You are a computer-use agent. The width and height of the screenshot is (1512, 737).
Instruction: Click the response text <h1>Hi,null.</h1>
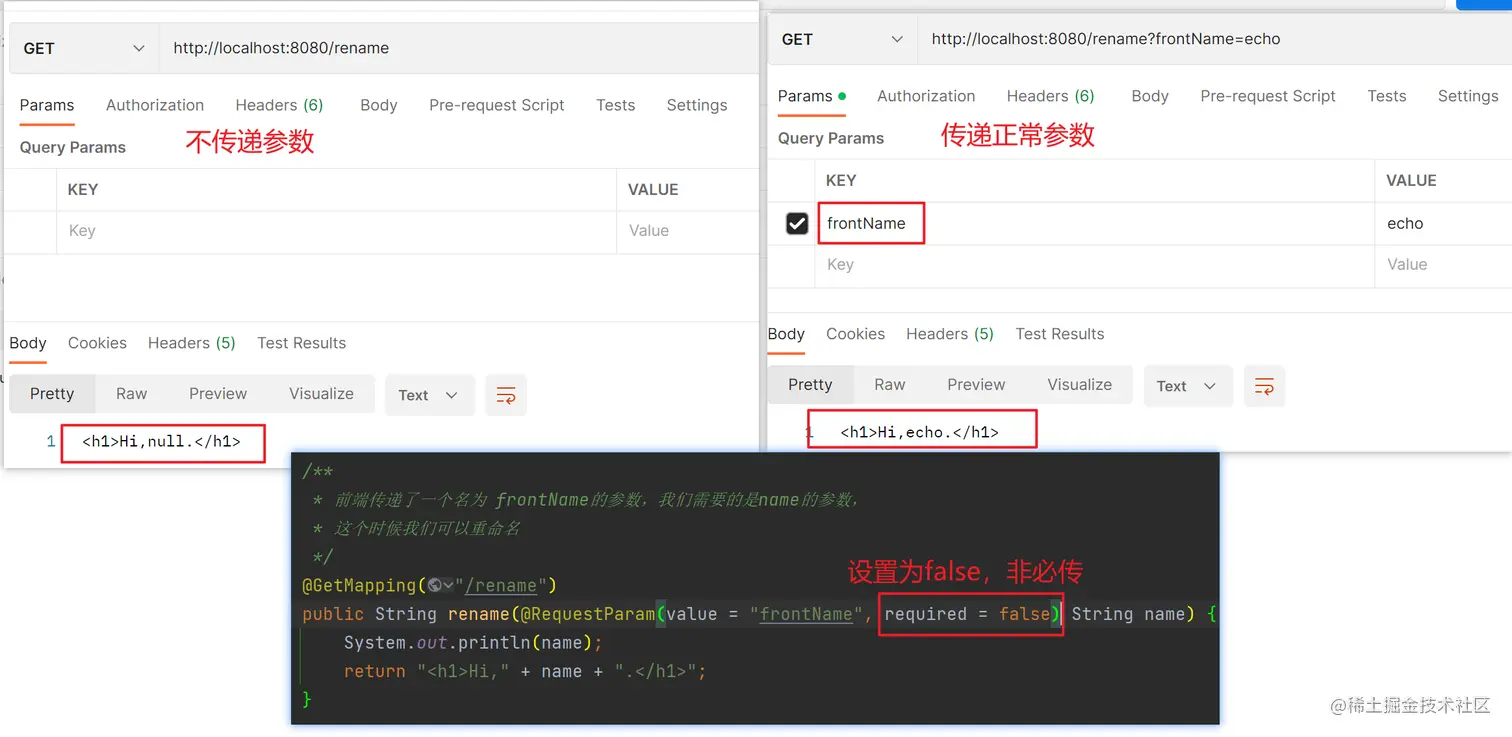(x=161, y=441)
